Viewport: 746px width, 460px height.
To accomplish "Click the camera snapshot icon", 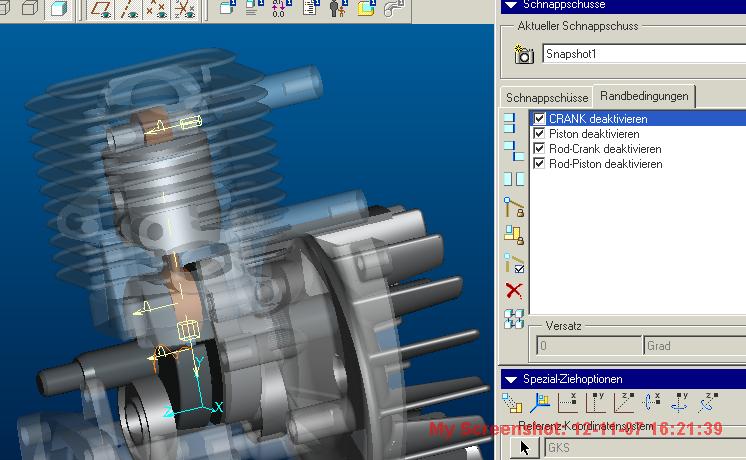I will 523,55.
